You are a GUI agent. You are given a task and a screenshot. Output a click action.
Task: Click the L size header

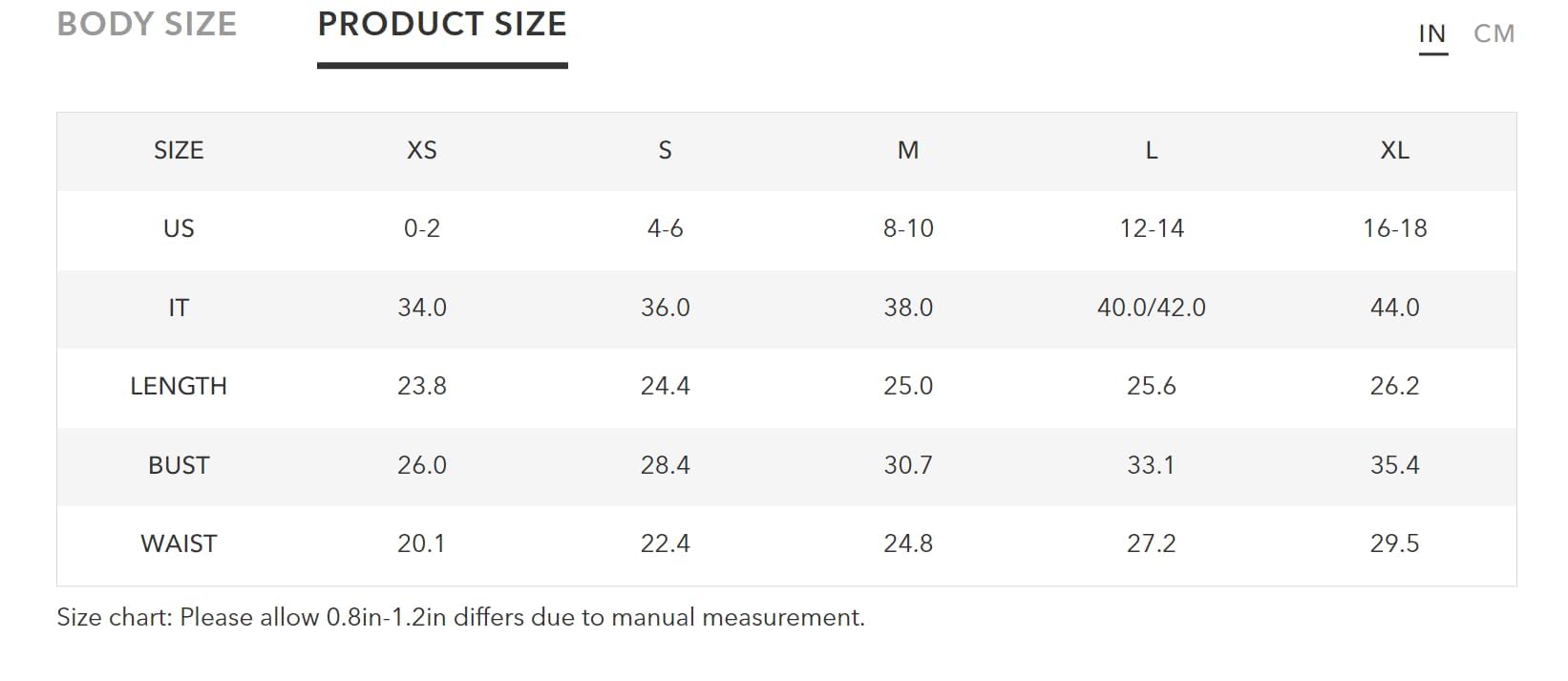1152,150
